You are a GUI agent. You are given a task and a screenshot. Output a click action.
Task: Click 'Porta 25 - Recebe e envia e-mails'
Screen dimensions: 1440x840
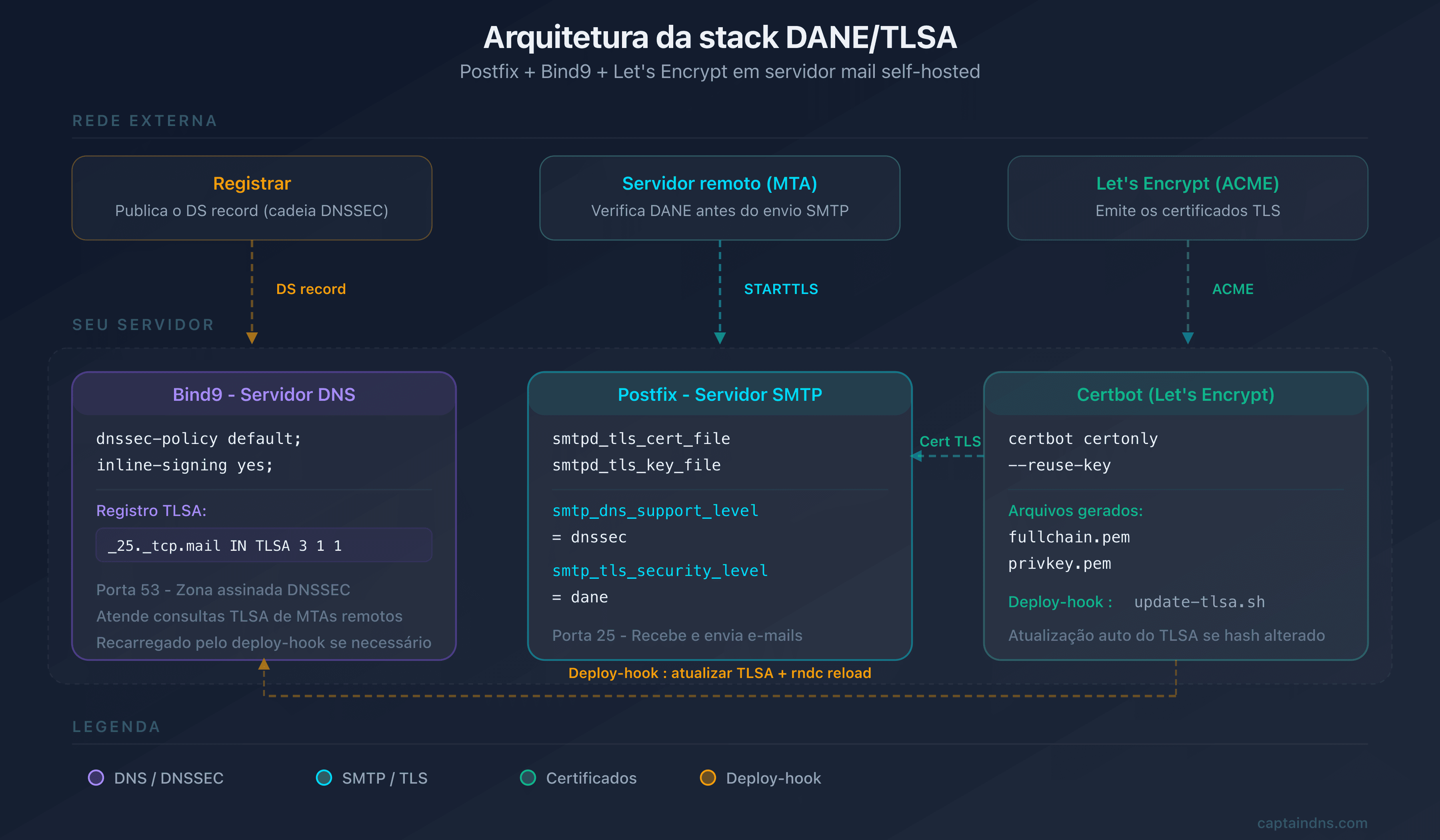[x=677, y=636]
